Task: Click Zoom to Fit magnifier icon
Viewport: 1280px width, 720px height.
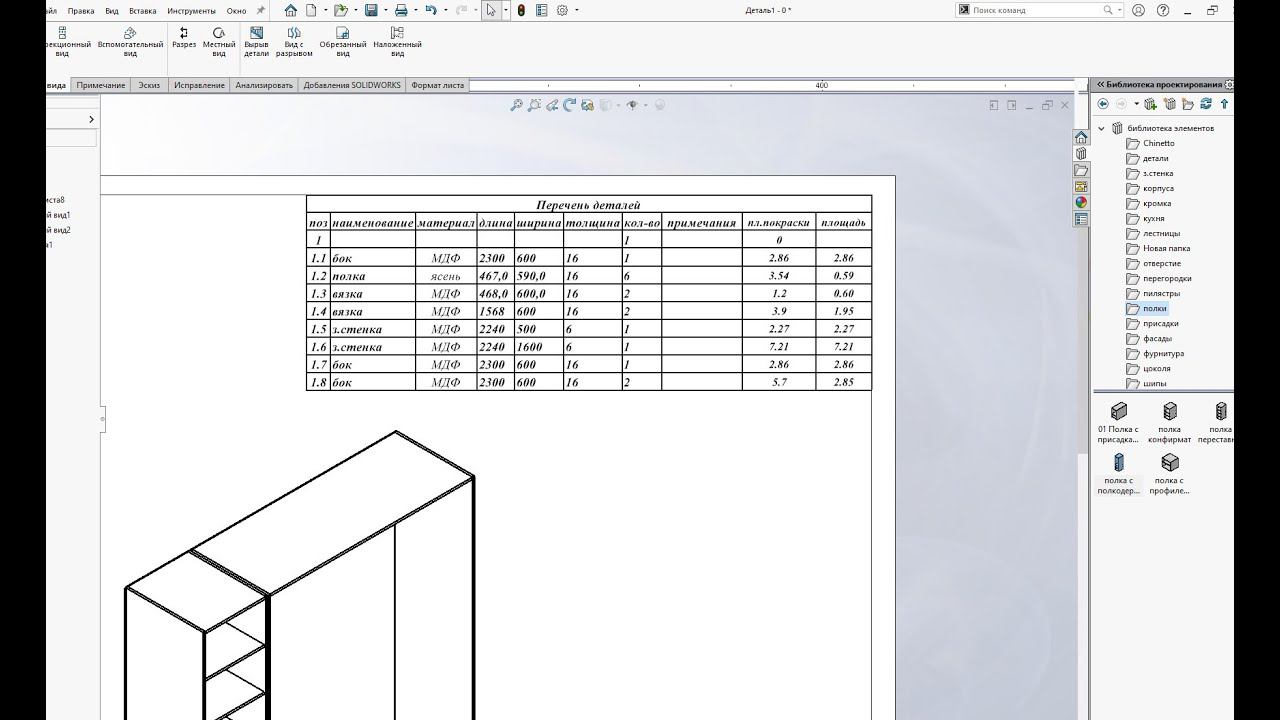Action: pos(516,105)
